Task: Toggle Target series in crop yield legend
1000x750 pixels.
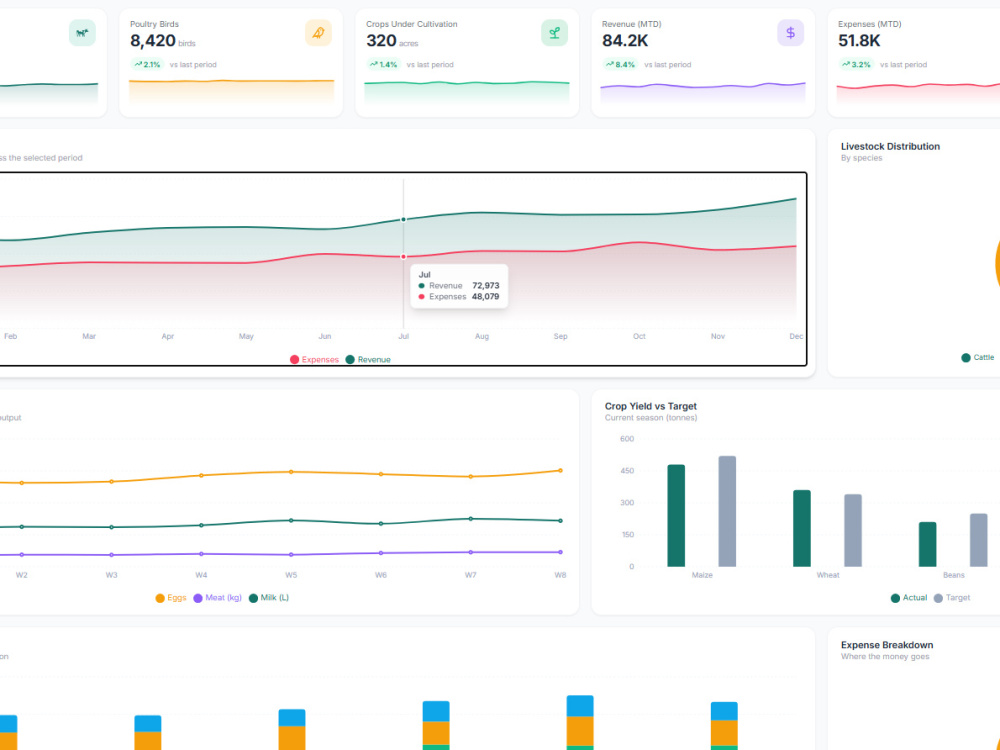Action: pyautogui.click(x=952, y=598)
